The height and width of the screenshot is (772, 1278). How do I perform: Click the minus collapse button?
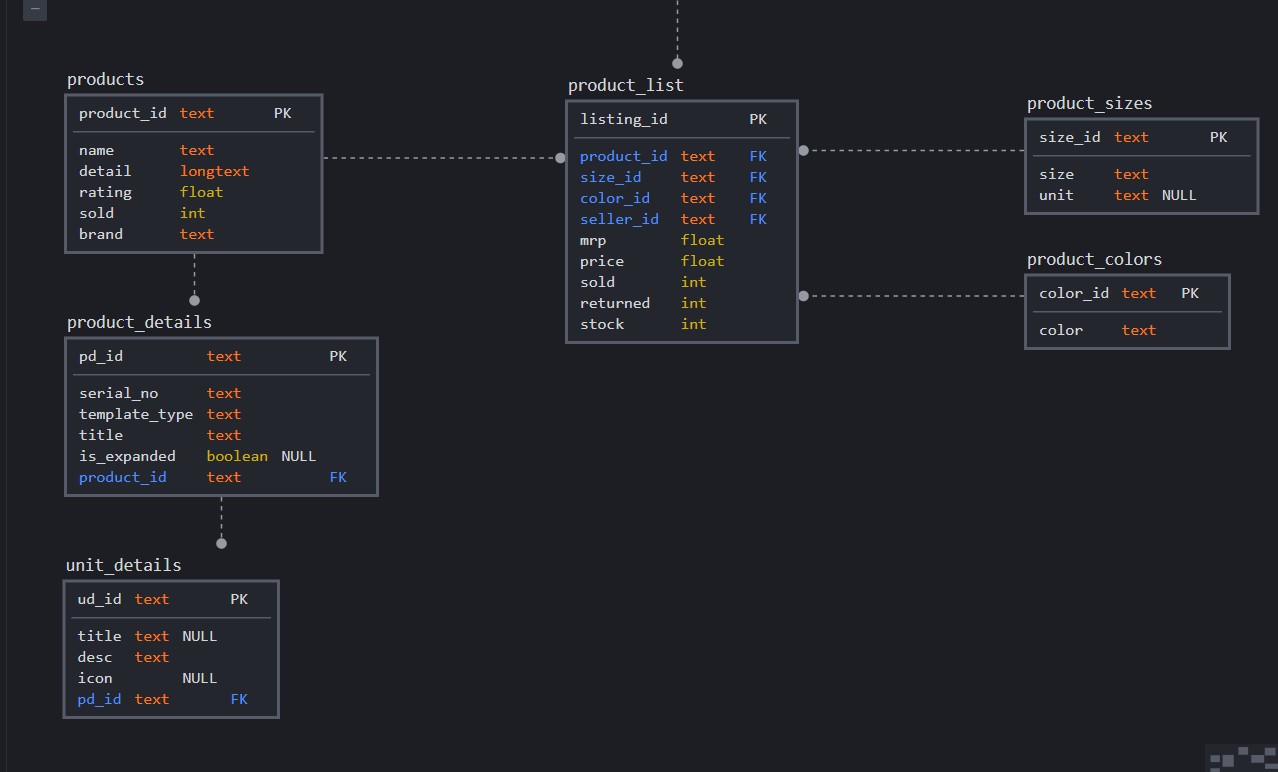pyautogui.click(x=35, y=9)
